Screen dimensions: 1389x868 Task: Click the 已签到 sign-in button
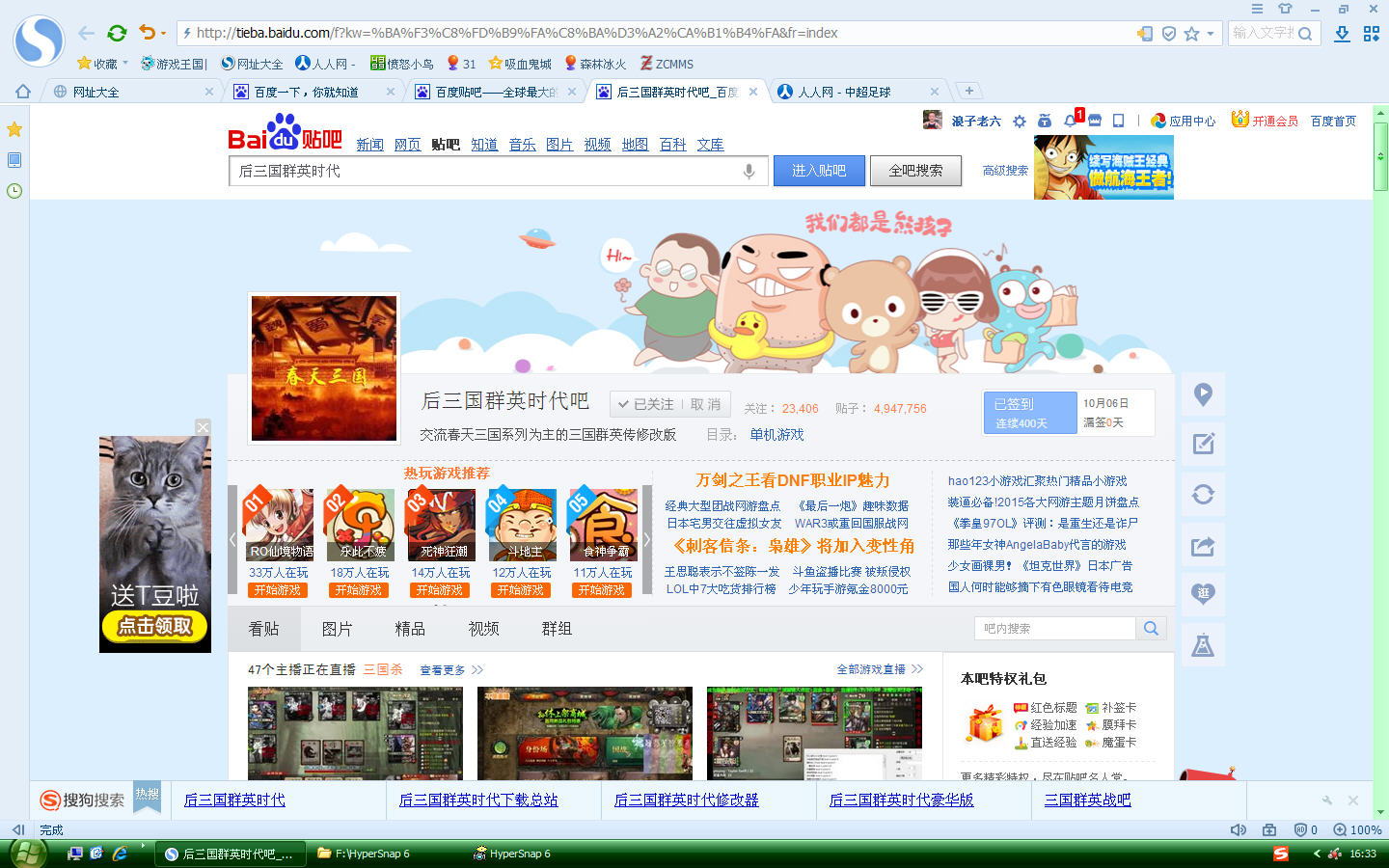(1030, 413)
